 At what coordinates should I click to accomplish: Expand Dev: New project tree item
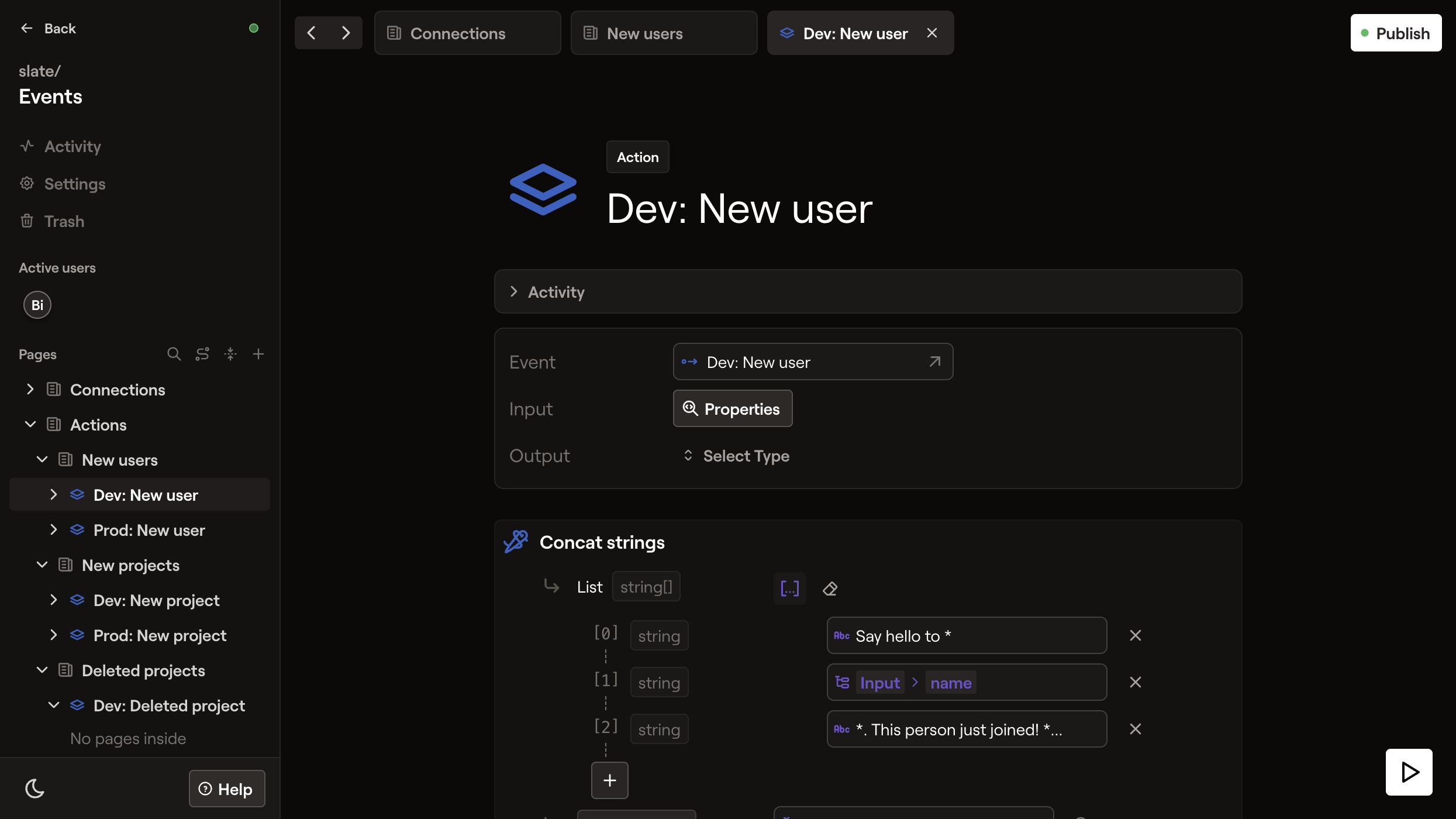[54, 600]
